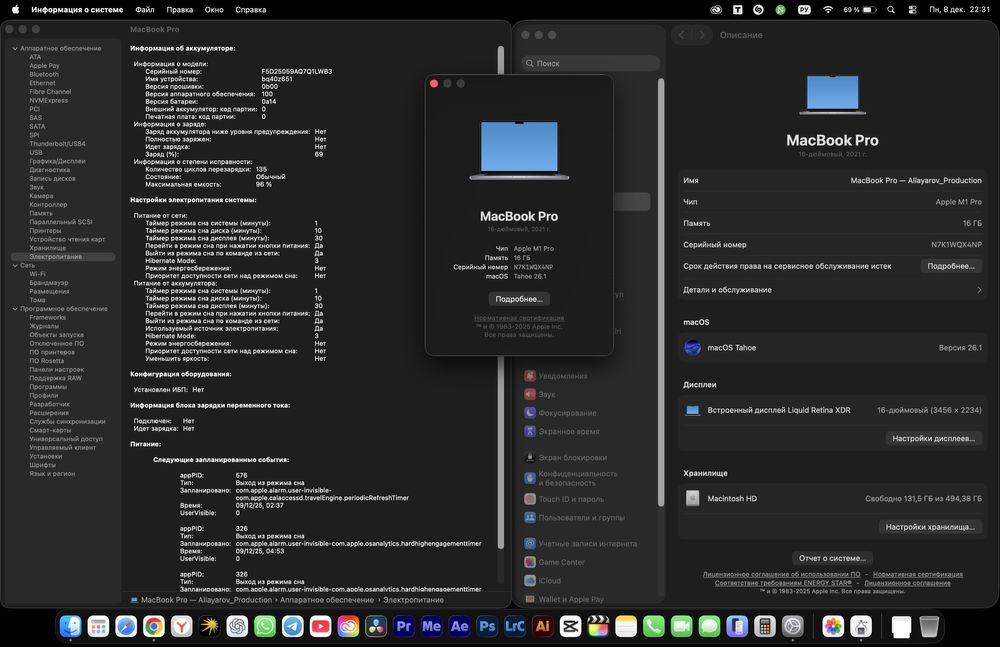Open Launchpad in the Dock

(98, 627)
